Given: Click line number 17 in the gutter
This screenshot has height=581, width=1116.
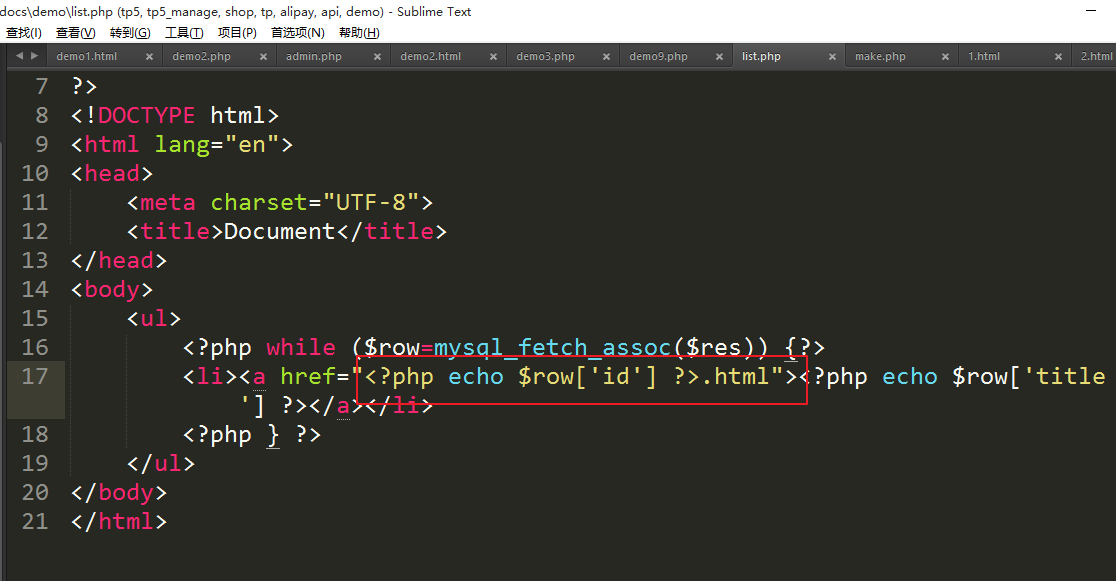Looking at the screenshot, I should (35, 377).
